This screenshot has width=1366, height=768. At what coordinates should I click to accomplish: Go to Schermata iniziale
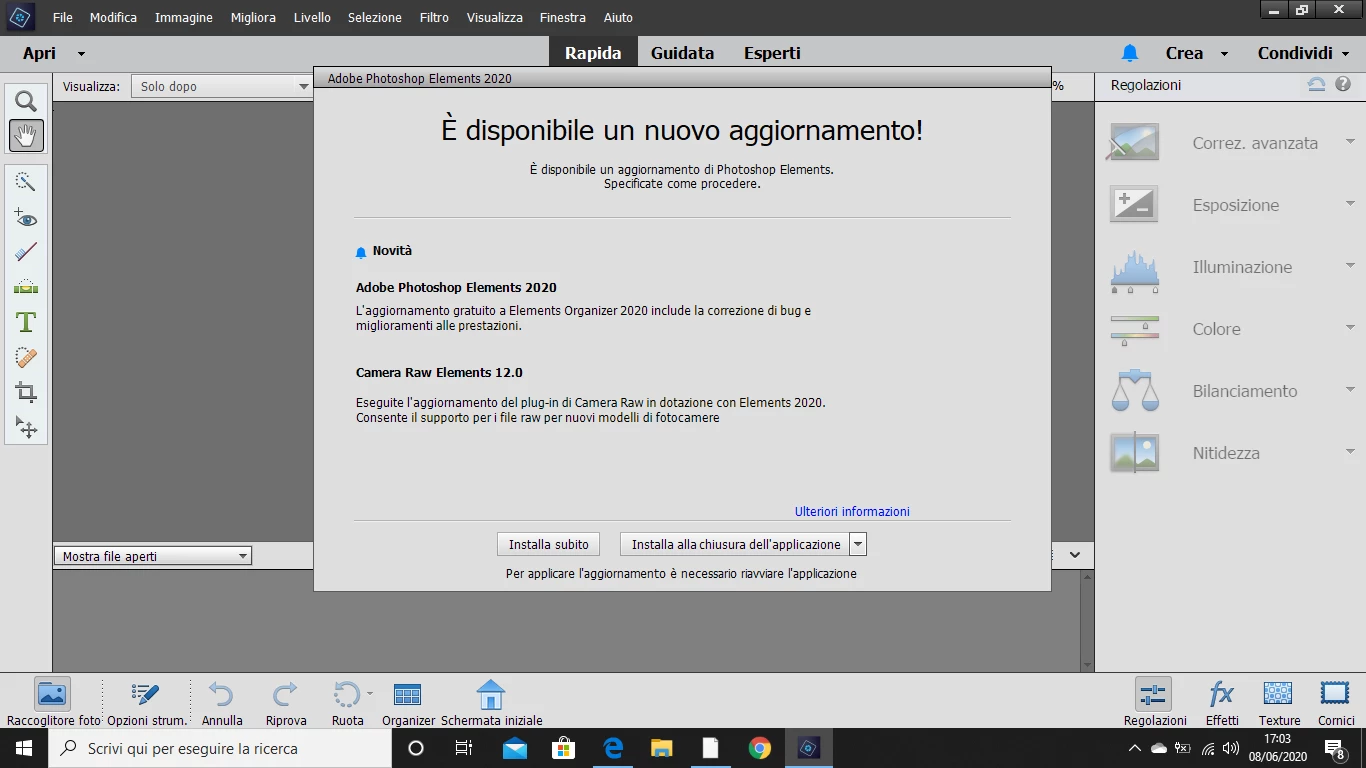[491, 702]
